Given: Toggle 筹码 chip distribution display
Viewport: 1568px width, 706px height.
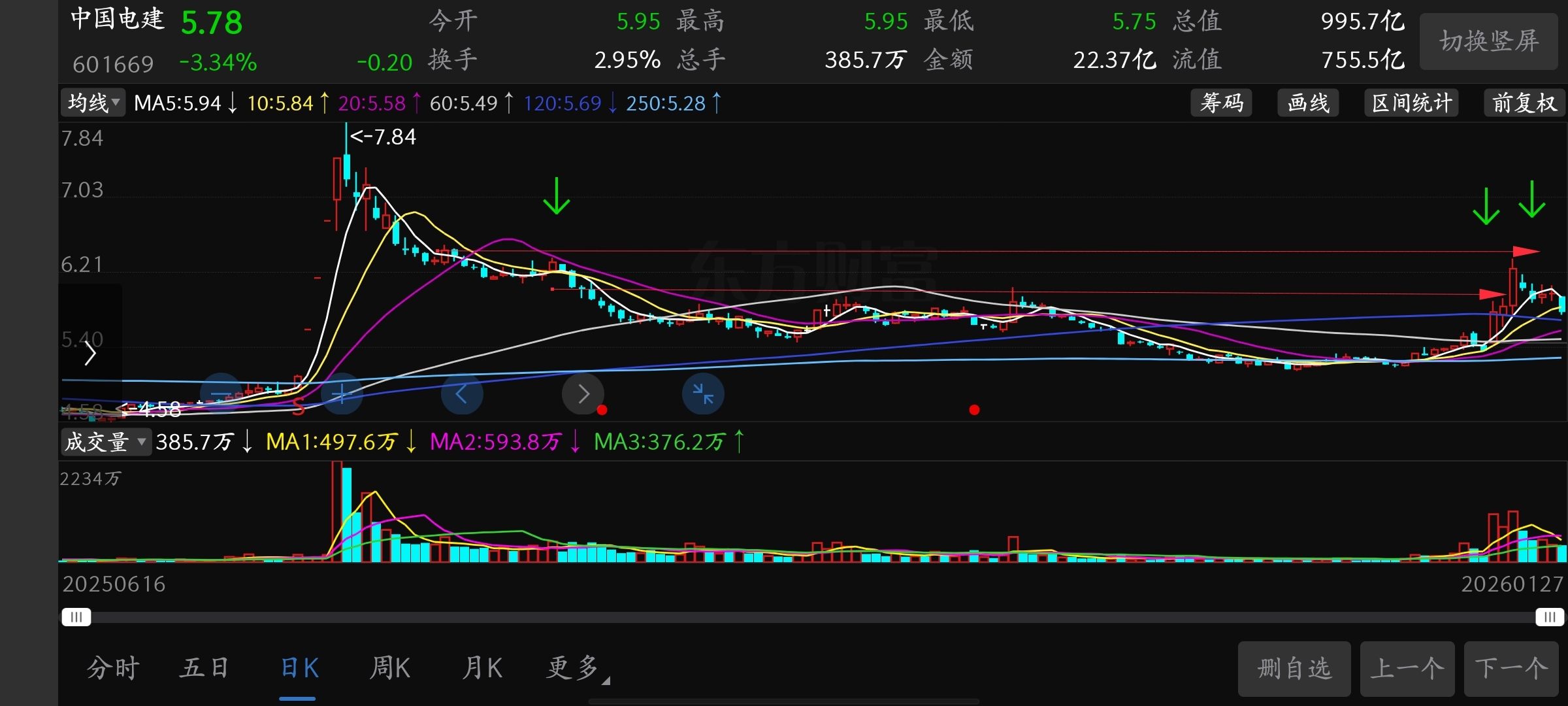Looking at the screenshot, I should 1221,103.
